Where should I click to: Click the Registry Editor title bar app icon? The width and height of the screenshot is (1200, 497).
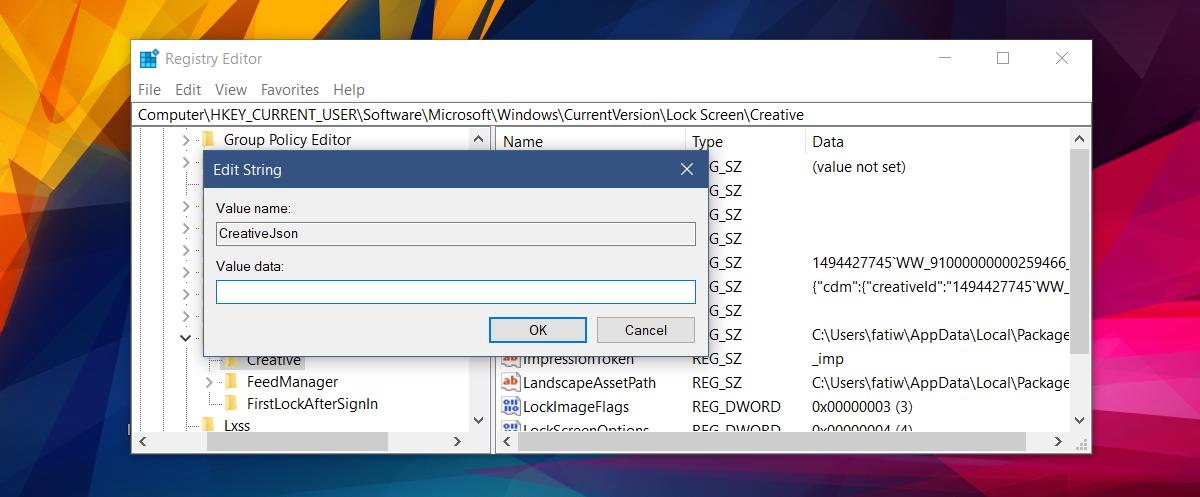coord(149,58)
